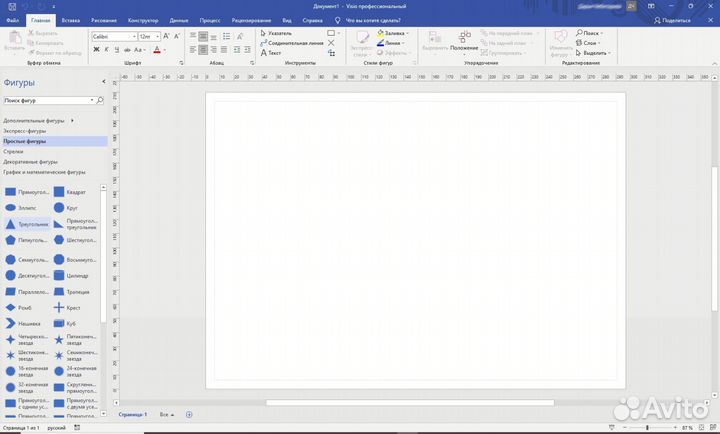Open the 12pt font size dropdown

(158, 36)
